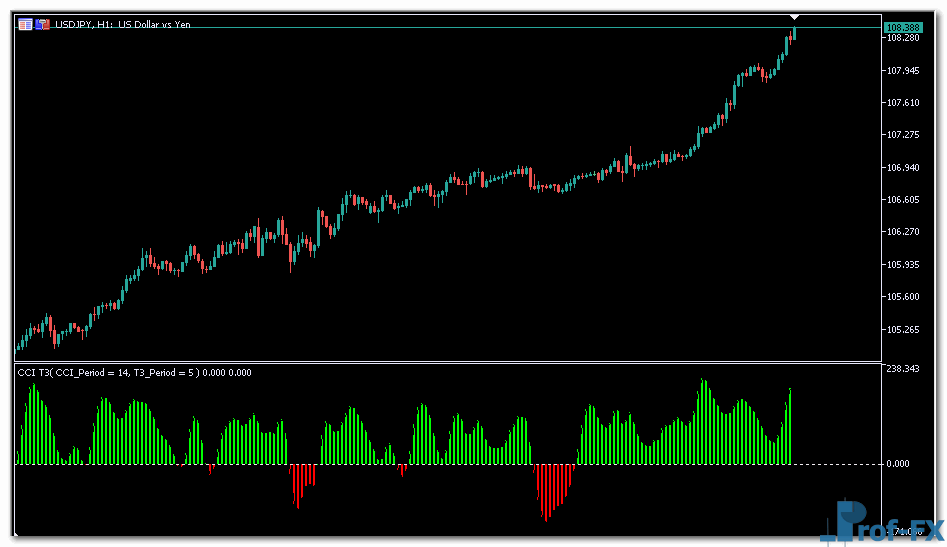Image resolution: width=947 pixels, height=547 pixels.
Task: Click the indicator zero level 0.000 label
Action: pos(897,464)
